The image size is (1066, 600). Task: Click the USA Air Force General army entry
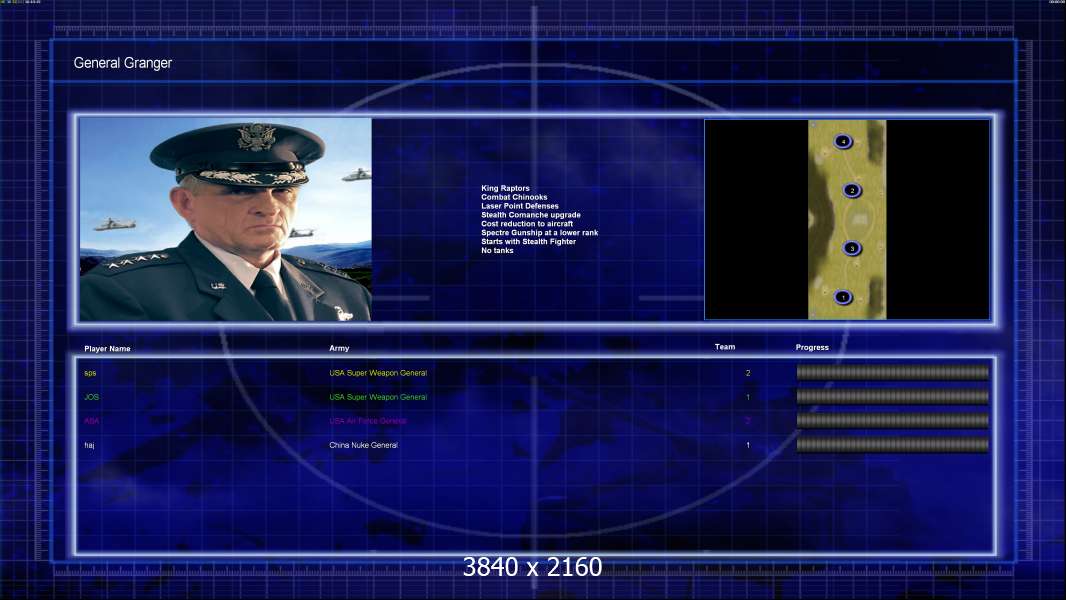(368, 421)
